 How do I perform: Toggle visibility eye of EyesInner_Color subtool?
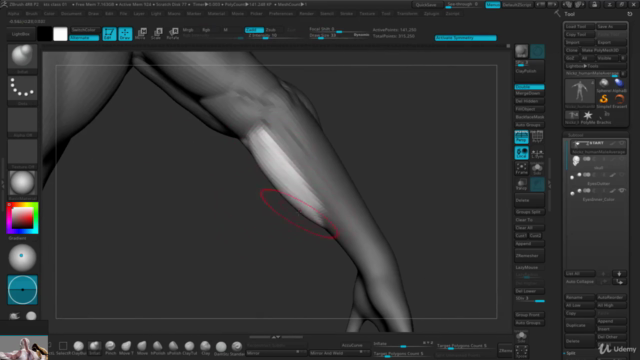(622, 191)
